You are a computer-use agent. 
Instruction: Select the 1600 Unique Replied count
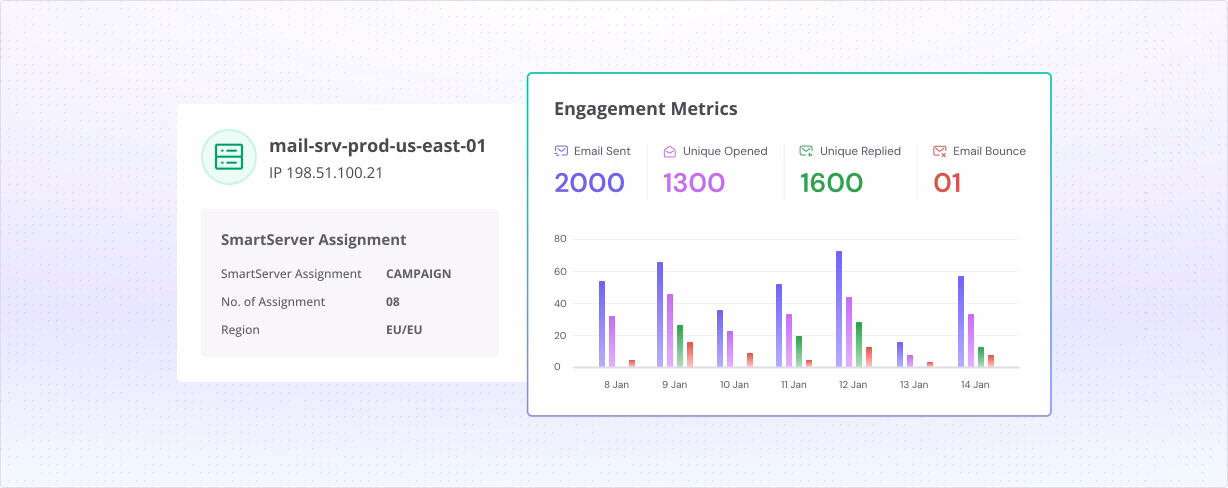point(831,183)
